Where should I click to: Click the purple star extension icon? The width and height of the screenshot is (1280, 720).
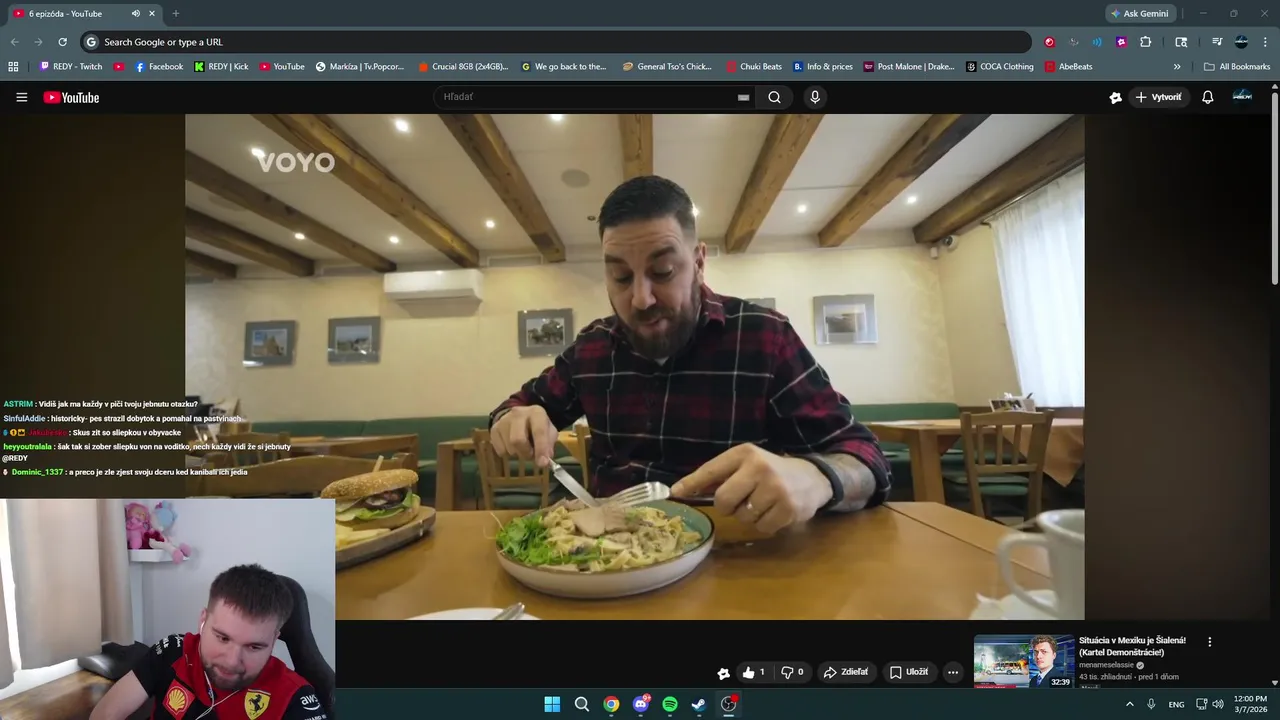coord(1121,42)
